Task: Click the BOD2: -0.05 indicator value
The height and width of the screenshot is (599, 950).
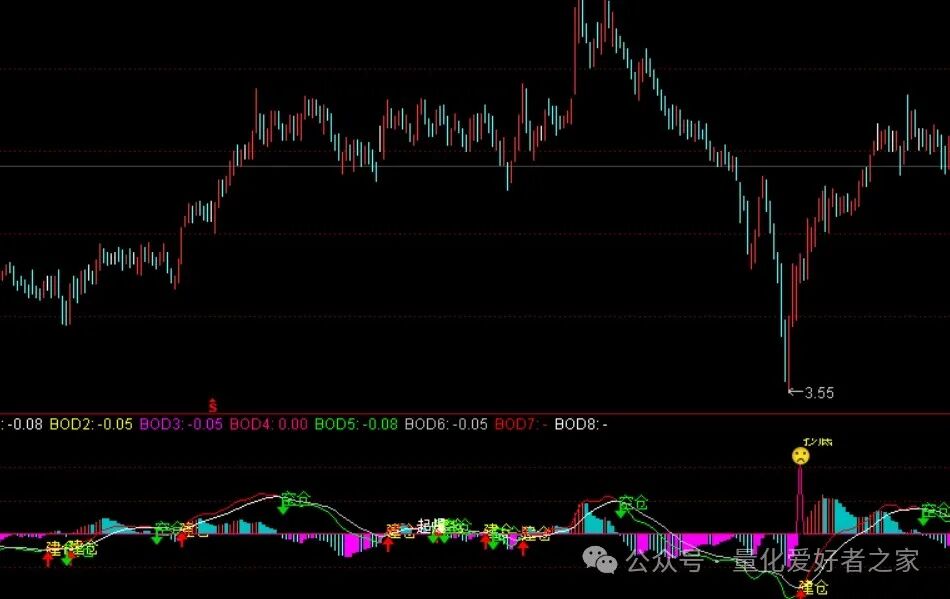Action: 91,424
